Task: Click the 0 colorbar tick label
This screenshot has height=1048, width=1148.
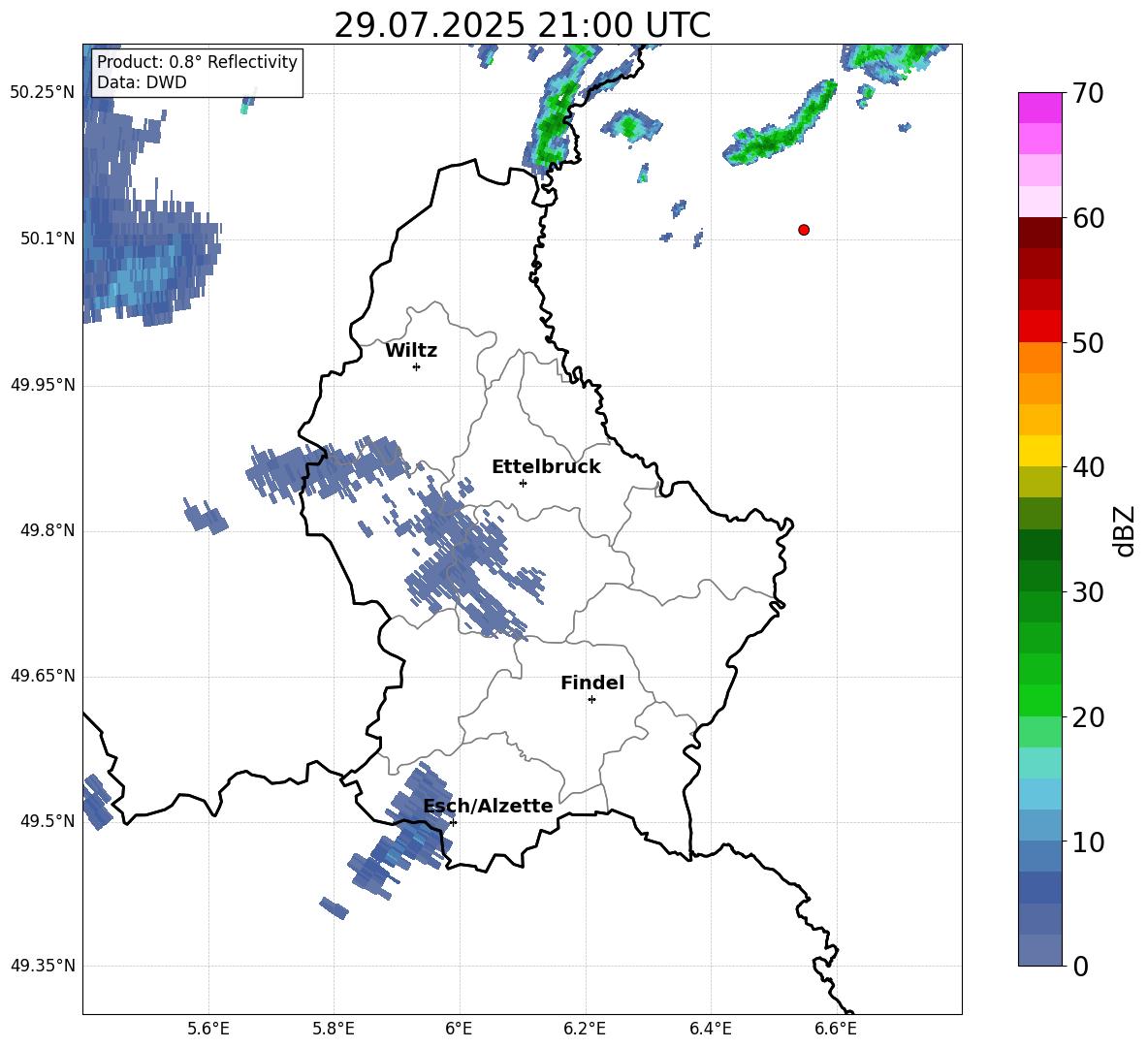Action: coord(1080,967)
